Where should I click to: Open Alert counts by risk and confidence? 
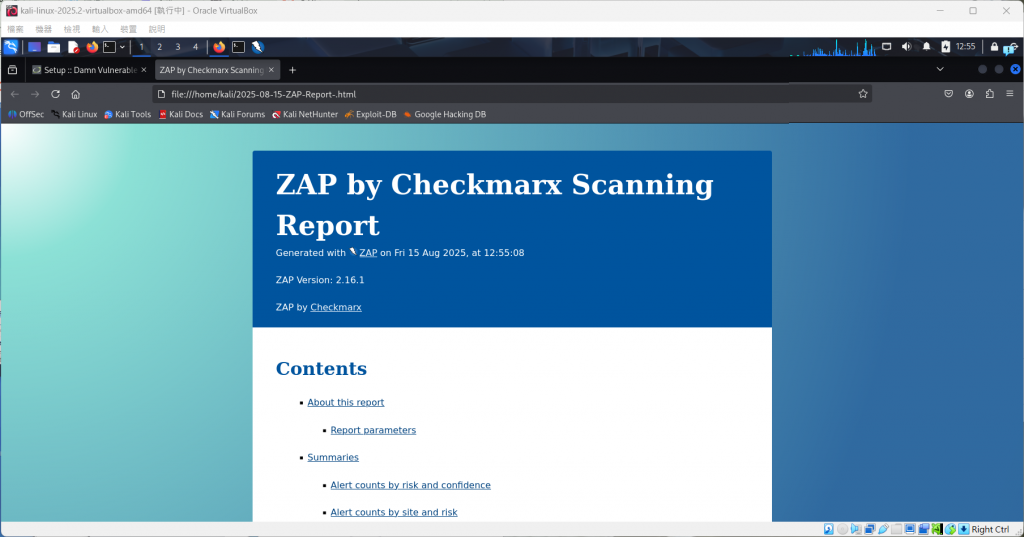(410, 485)
